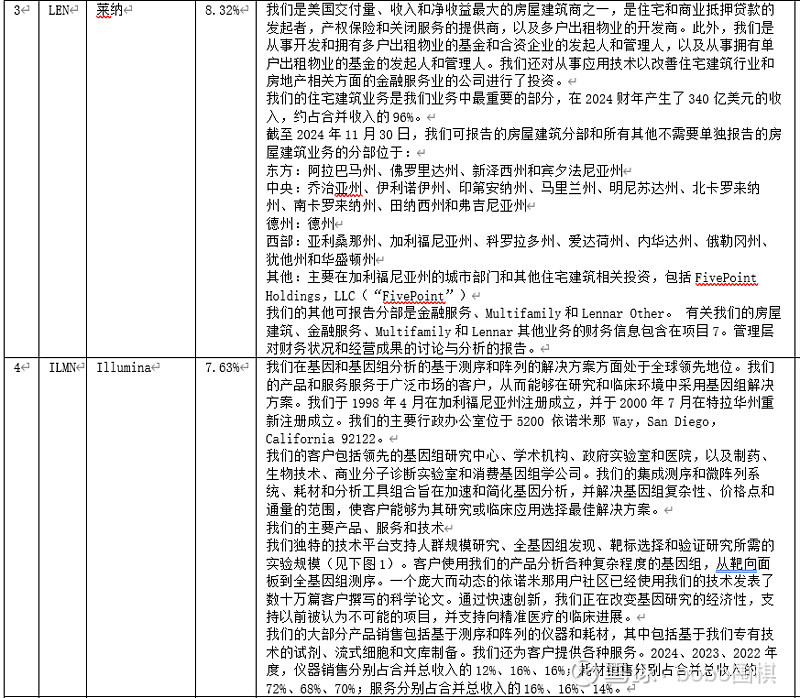Click the line starting "我们独特的技术平台"
Image resolution: width=800 pixels, height=698 pixels.
point(520,545)
